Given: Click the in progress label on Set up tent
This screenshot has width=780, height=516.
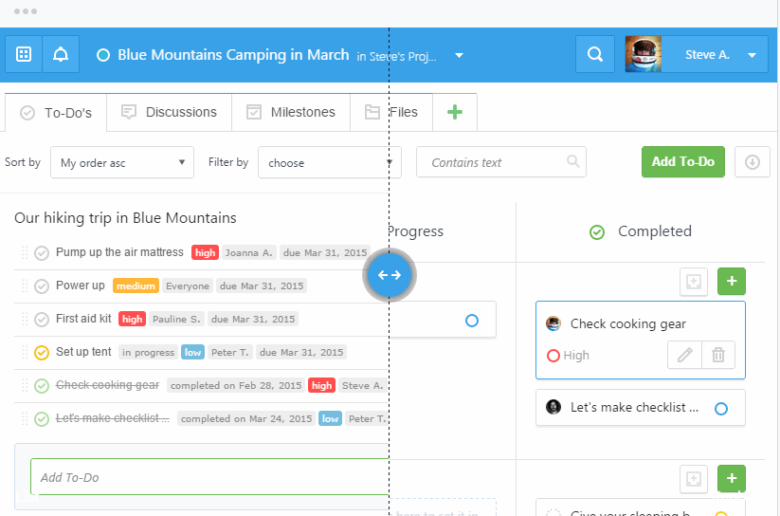Looking at the screenshot, I should coord(148,352).
